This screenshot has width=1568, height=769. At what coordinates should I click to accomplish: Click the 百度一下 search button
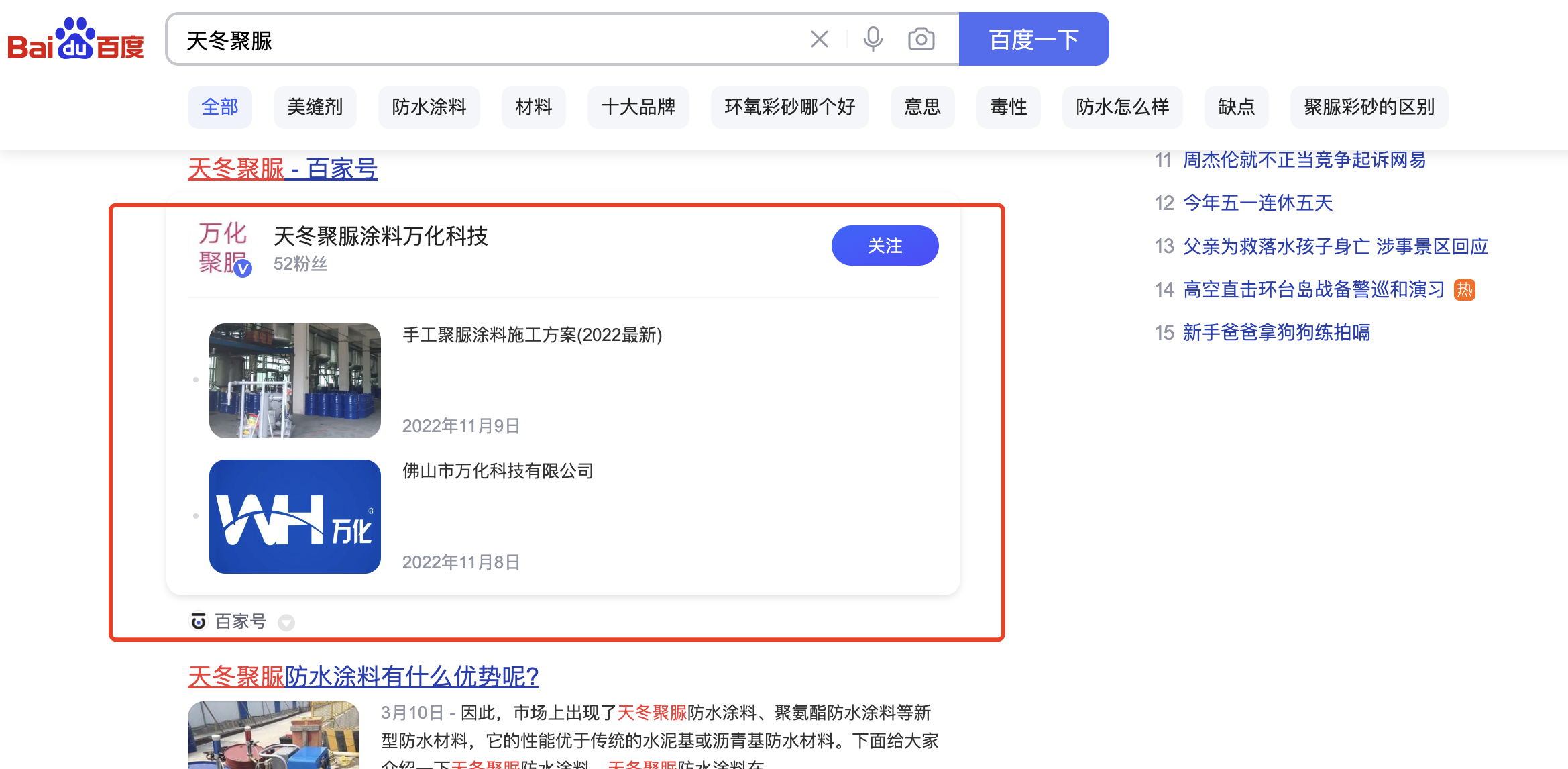pyautogui.click(x=1033, y=39)
